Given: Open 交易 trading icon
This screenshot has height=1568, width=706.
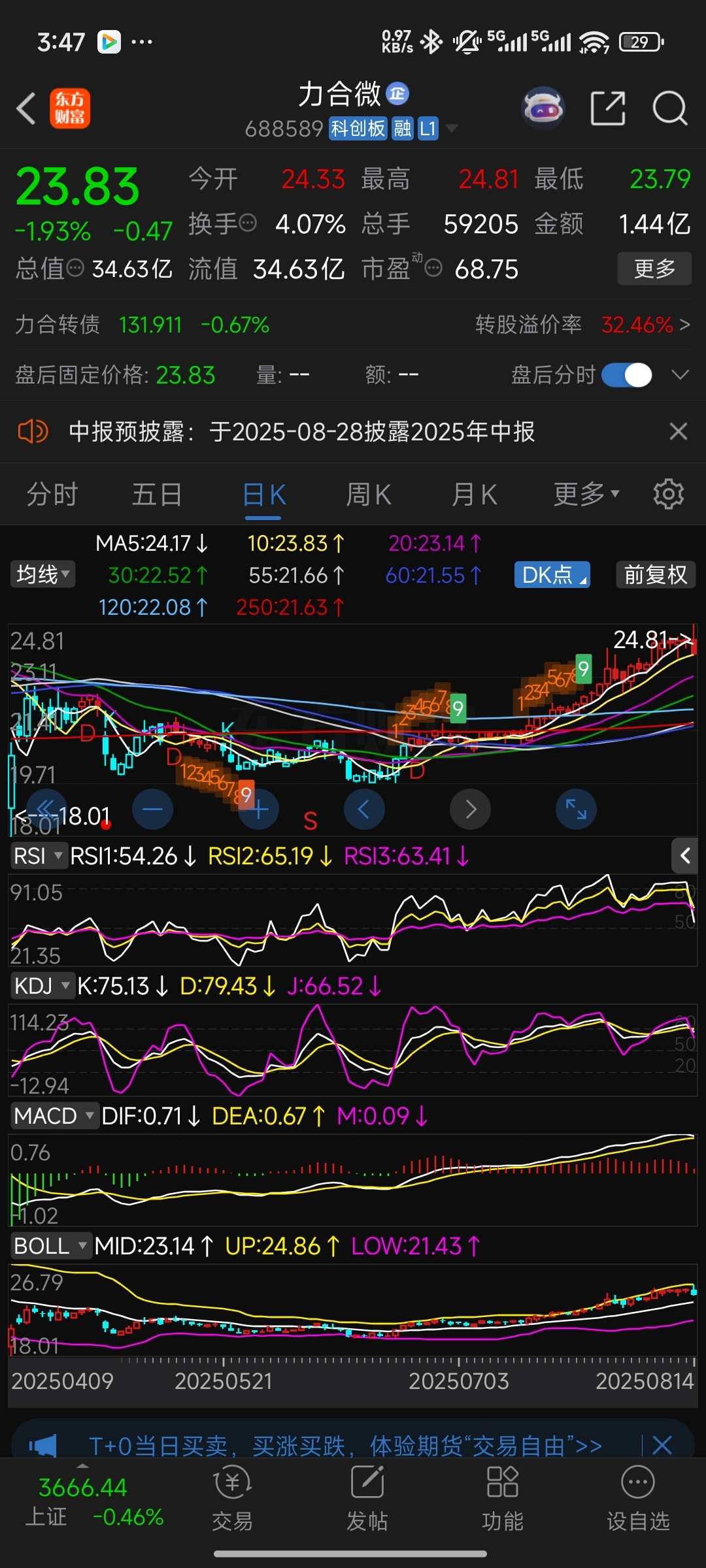Looking at the screenshot, I should 232,1499.
